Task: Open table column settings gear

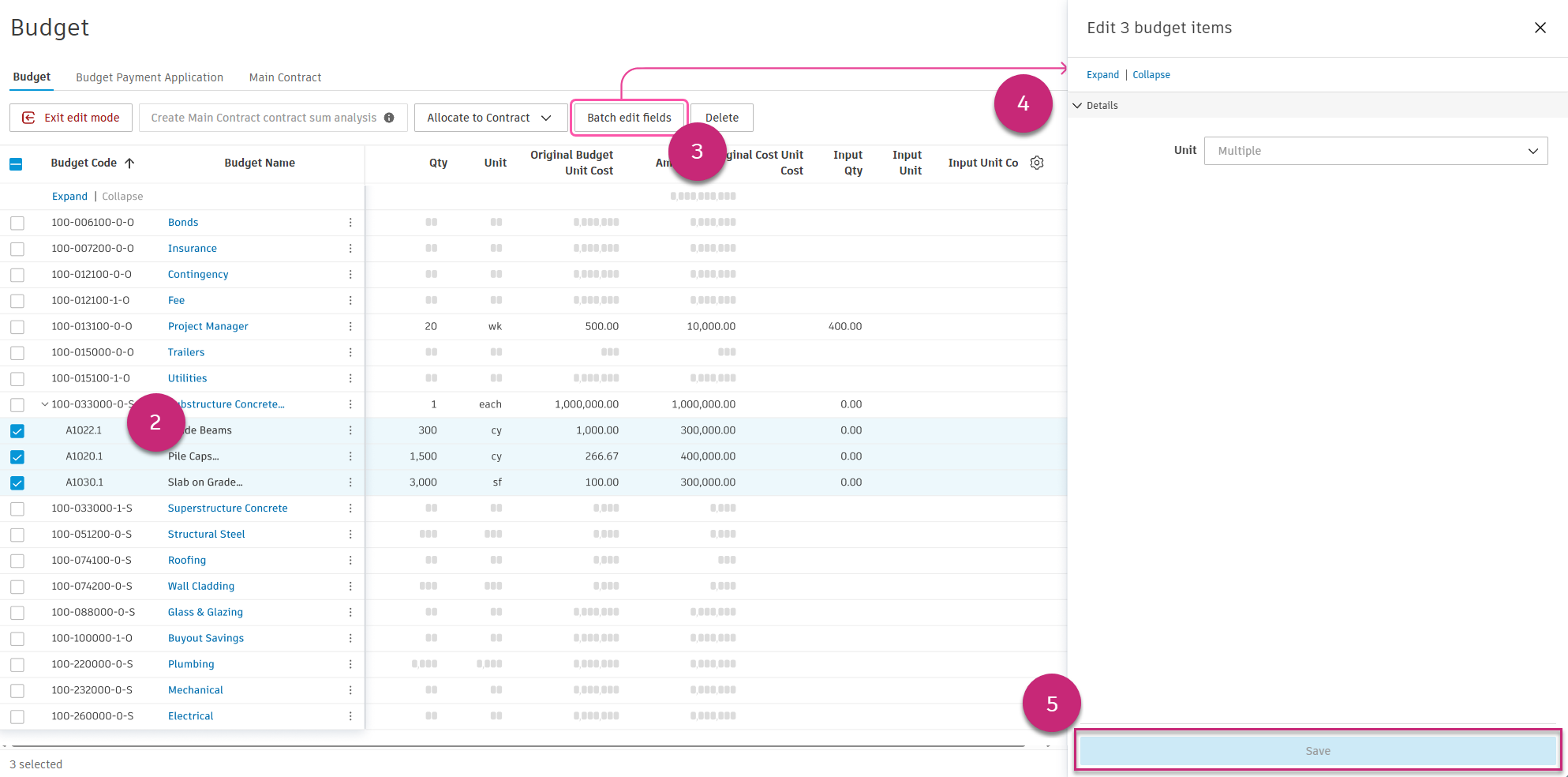Action: tap(1037, 163)
